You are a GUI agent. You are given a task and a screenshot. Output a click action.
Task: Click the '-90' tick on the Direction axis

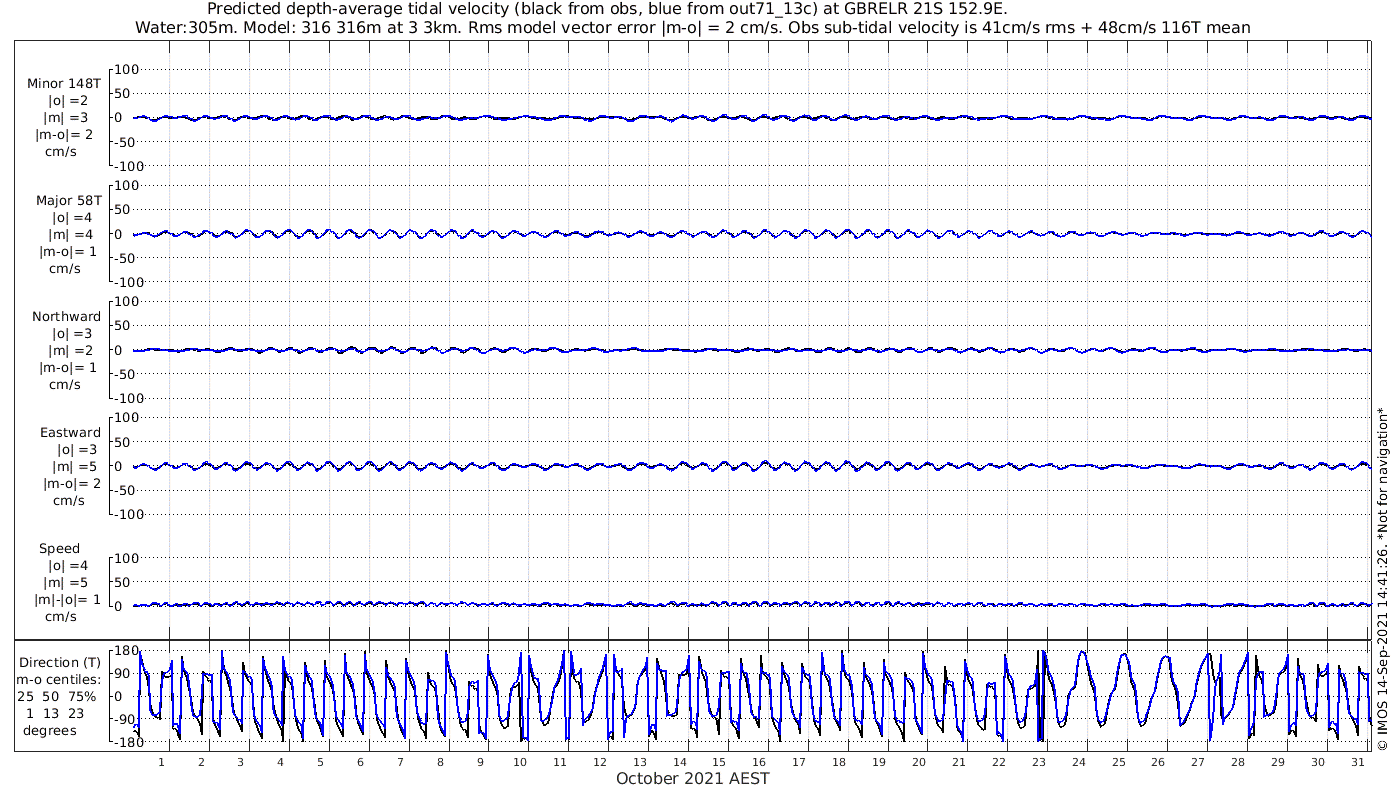126,720
